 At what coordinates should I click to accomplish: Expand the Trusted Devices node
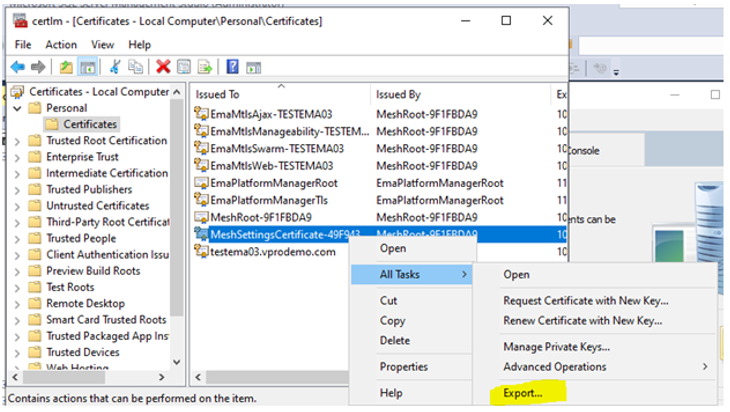tap(17, 353)
